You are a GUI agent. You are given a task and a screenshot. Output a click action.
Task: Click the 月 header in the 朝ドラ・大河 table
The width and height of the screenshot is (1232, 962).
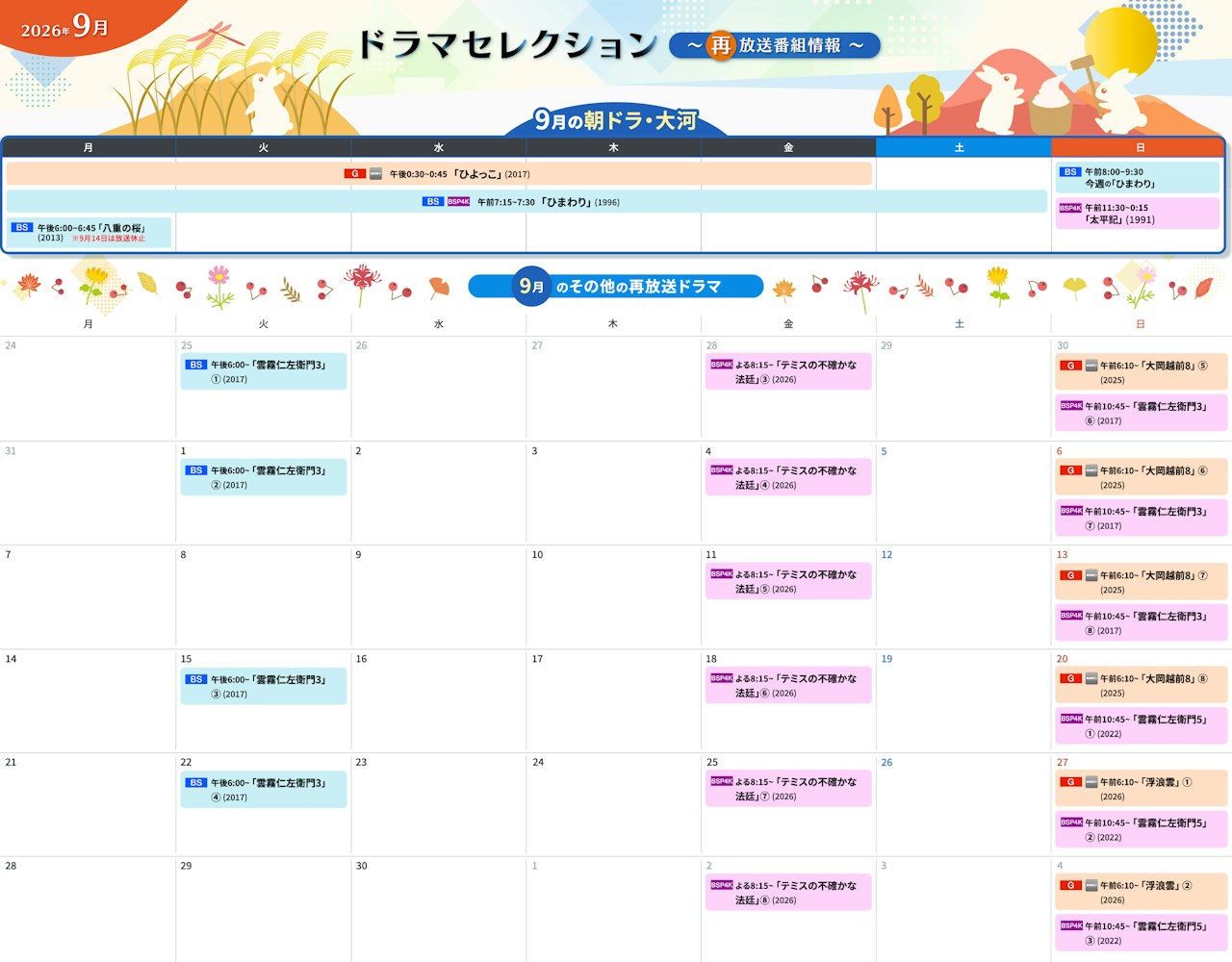[89, 147]
